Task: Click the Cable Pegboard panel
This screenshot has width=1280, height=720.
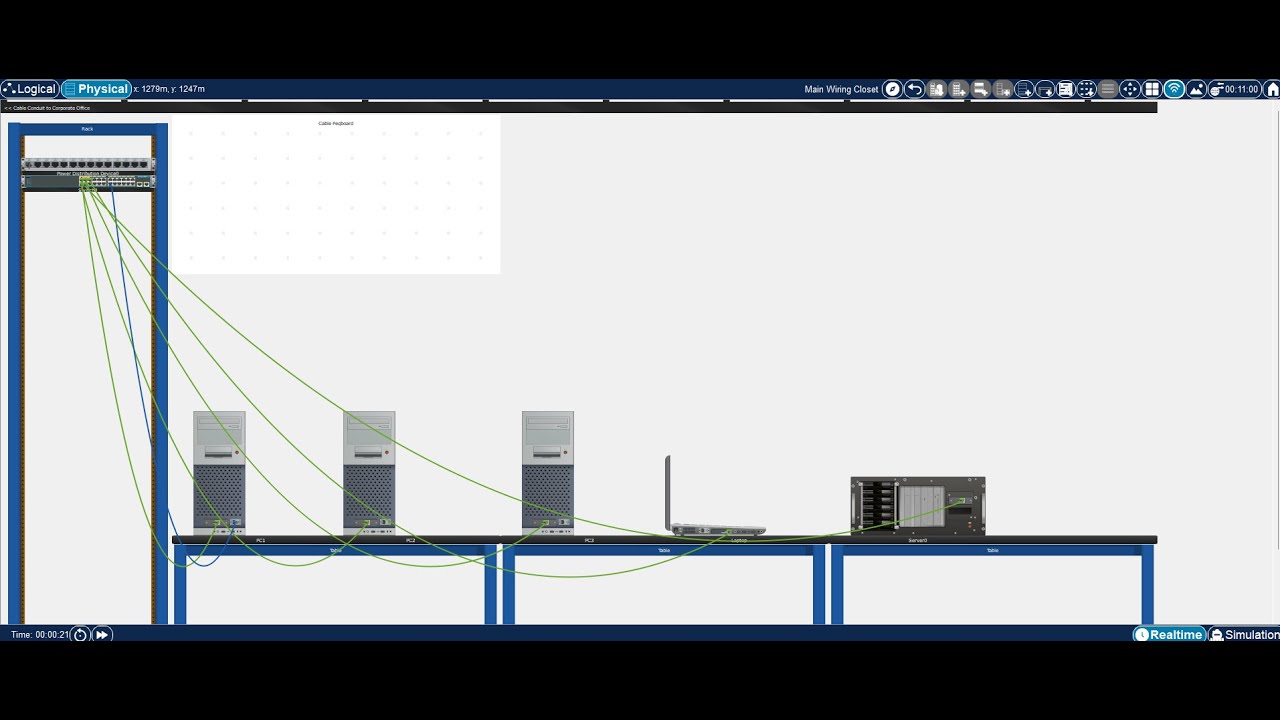Action: click(336, 194)
